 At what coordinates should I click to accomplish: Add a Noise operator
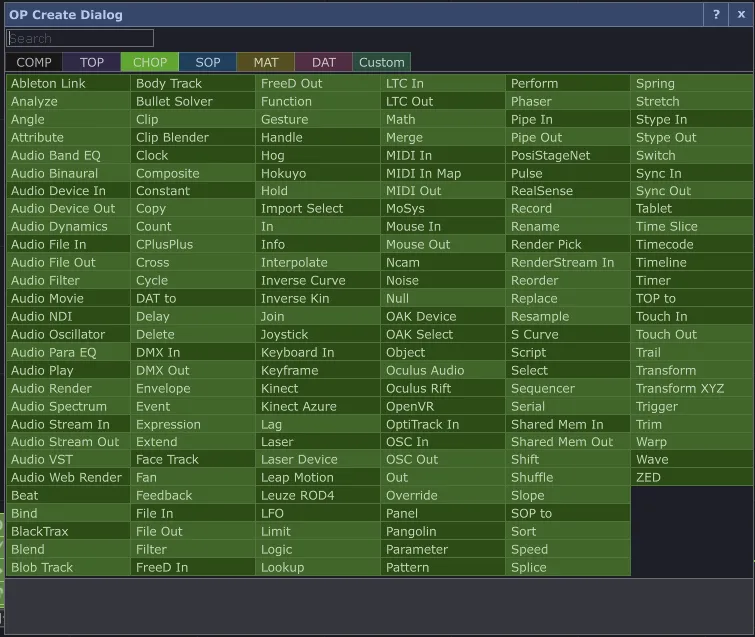[443, 280]
